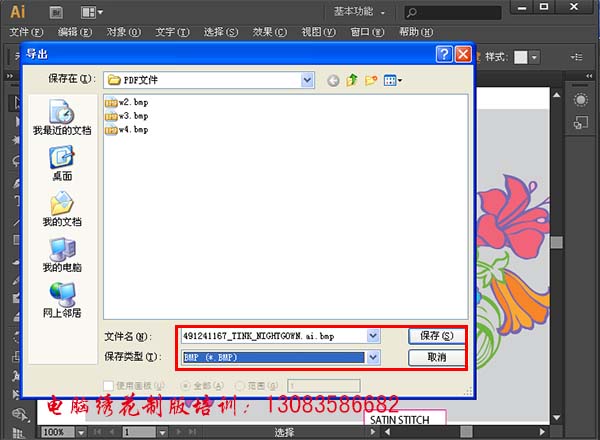Open 我的文档 in places sidebar
The image size is (600, 440).
tap(61, 208)
